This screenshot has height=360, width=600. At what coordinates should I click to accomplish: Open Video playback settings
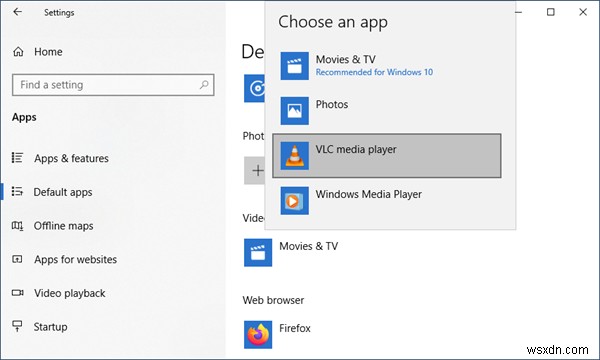[x=70, y=293]
